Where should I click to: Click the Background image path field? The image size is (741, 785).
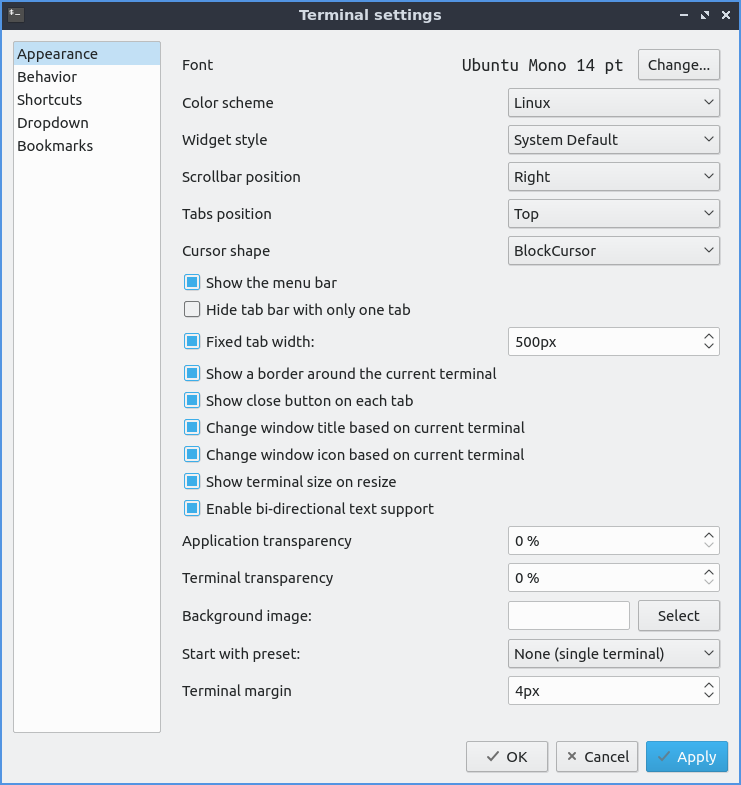[x=569, y=616]
